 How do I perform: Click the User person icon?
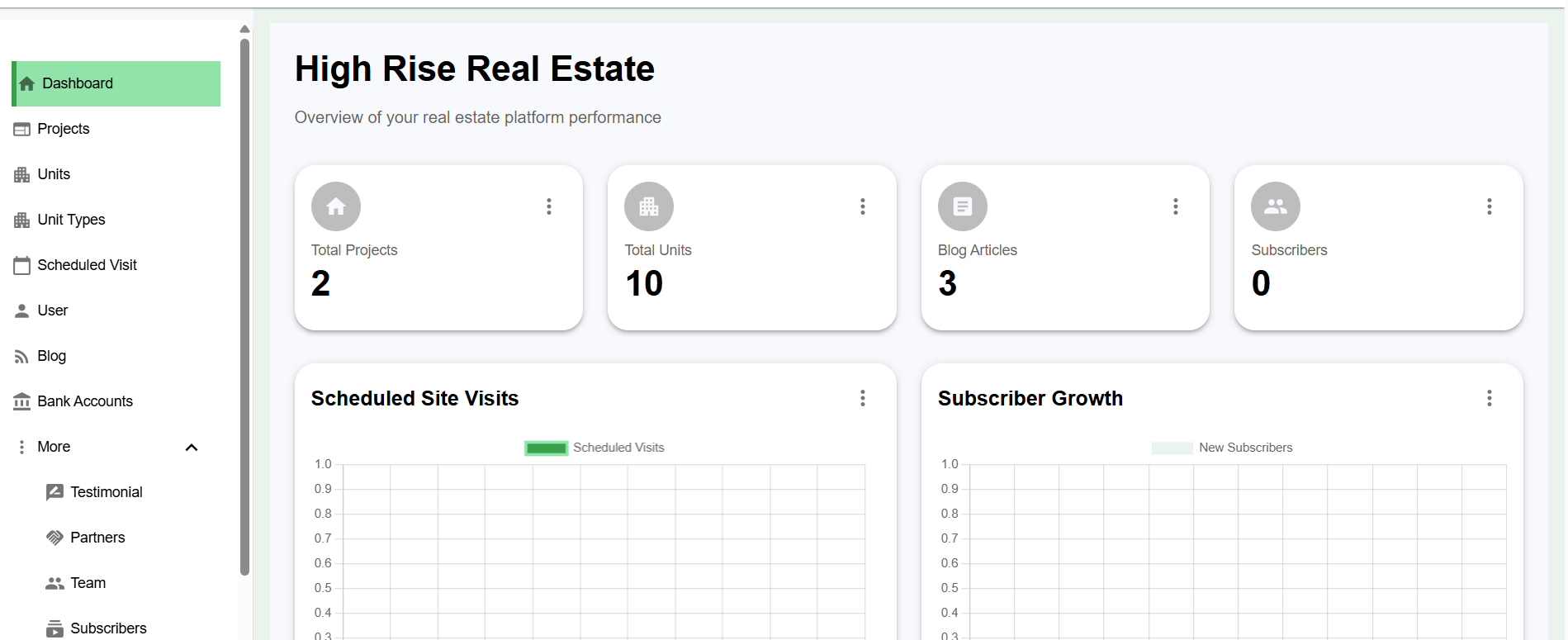coord(22,311)
